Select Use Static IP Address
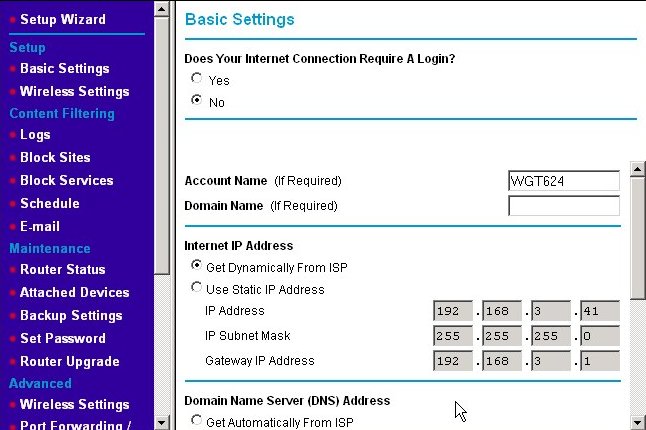 (197, 287)
